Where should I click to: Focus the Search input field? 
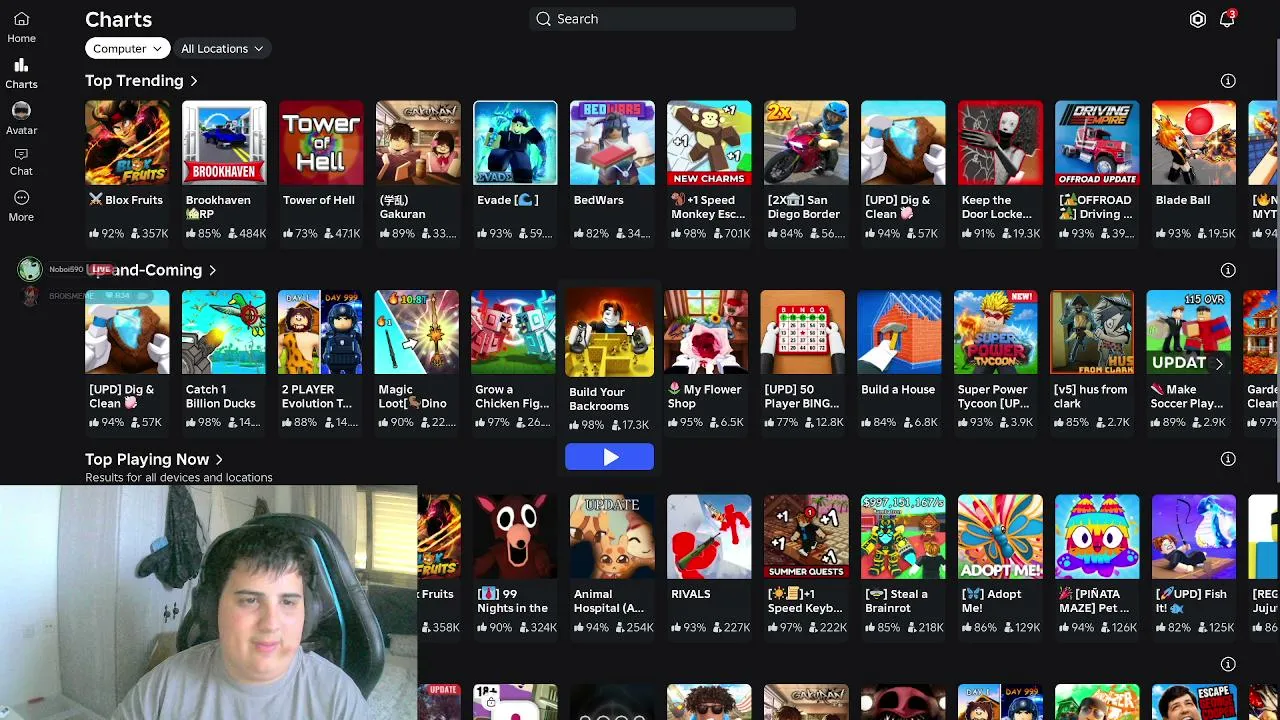point(662,19)
